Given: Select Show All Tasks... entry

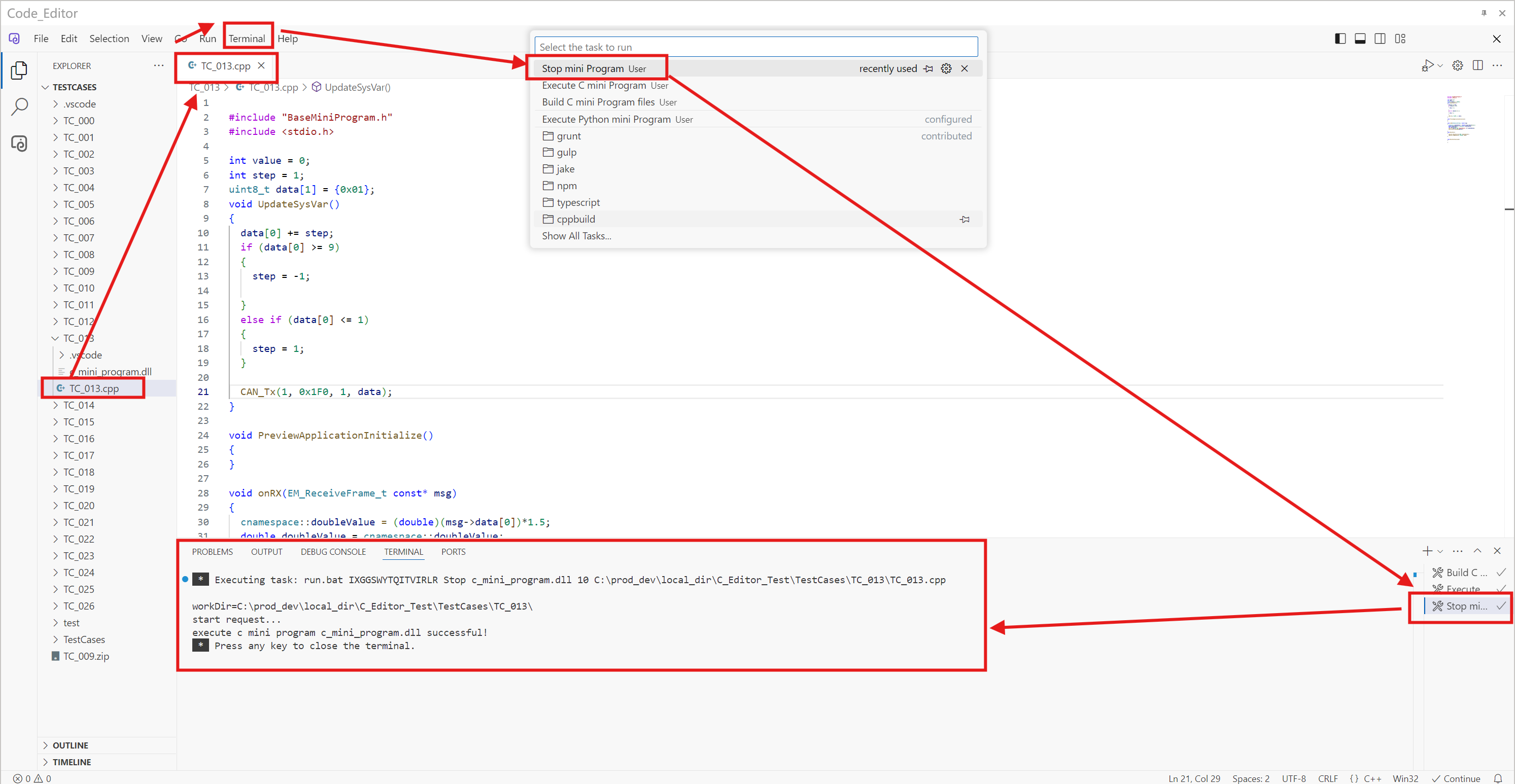Looking at the screenshot, I should (576, 236).
